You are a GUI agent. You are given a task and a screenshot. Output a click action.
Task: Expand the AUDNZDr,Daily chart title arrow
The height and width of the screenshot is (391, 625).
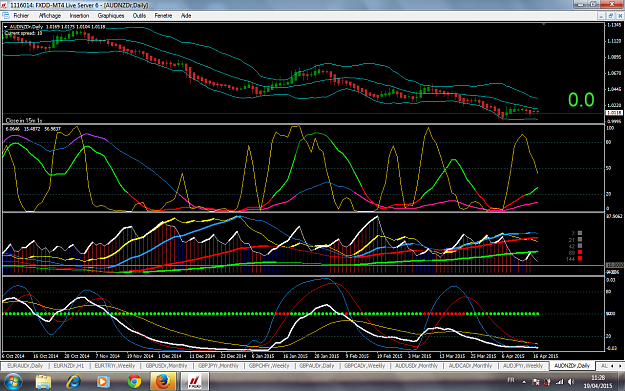tap(6, 27)
